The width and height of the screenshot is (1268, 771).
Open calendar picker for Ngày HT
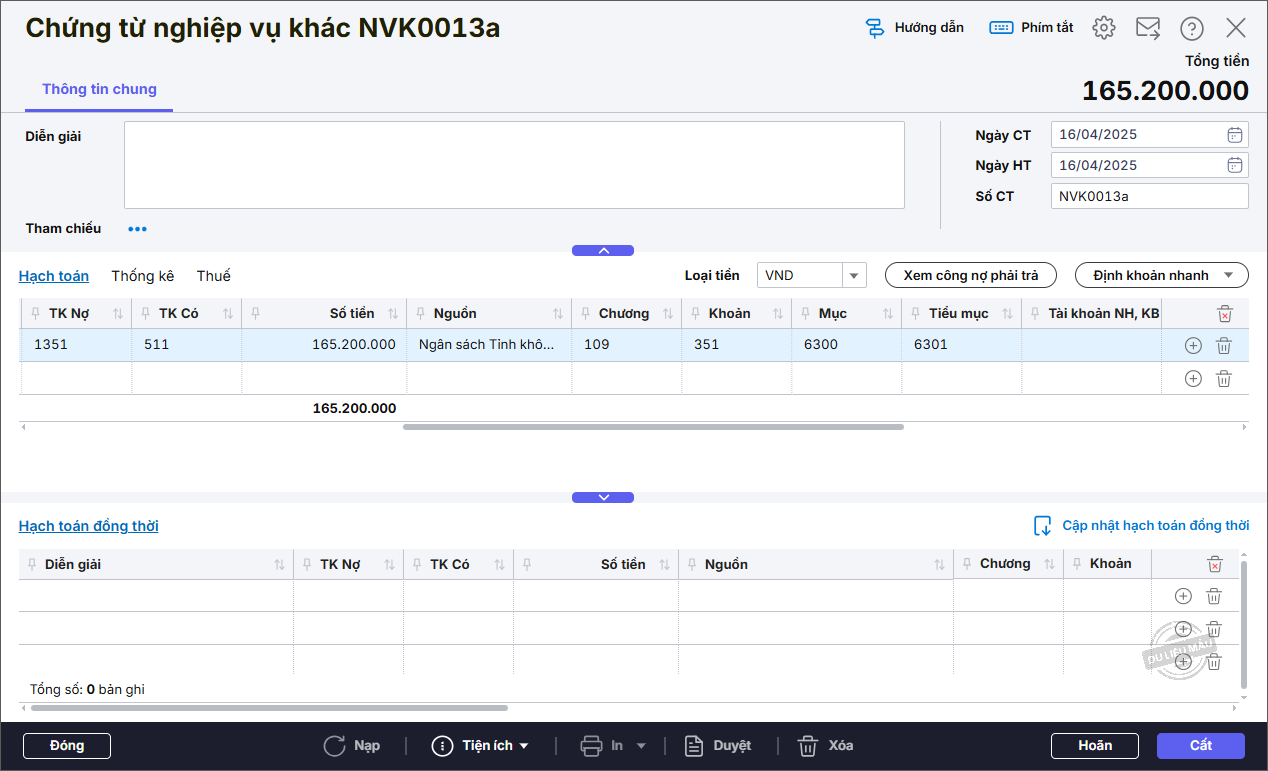(x=1235, y=166)
